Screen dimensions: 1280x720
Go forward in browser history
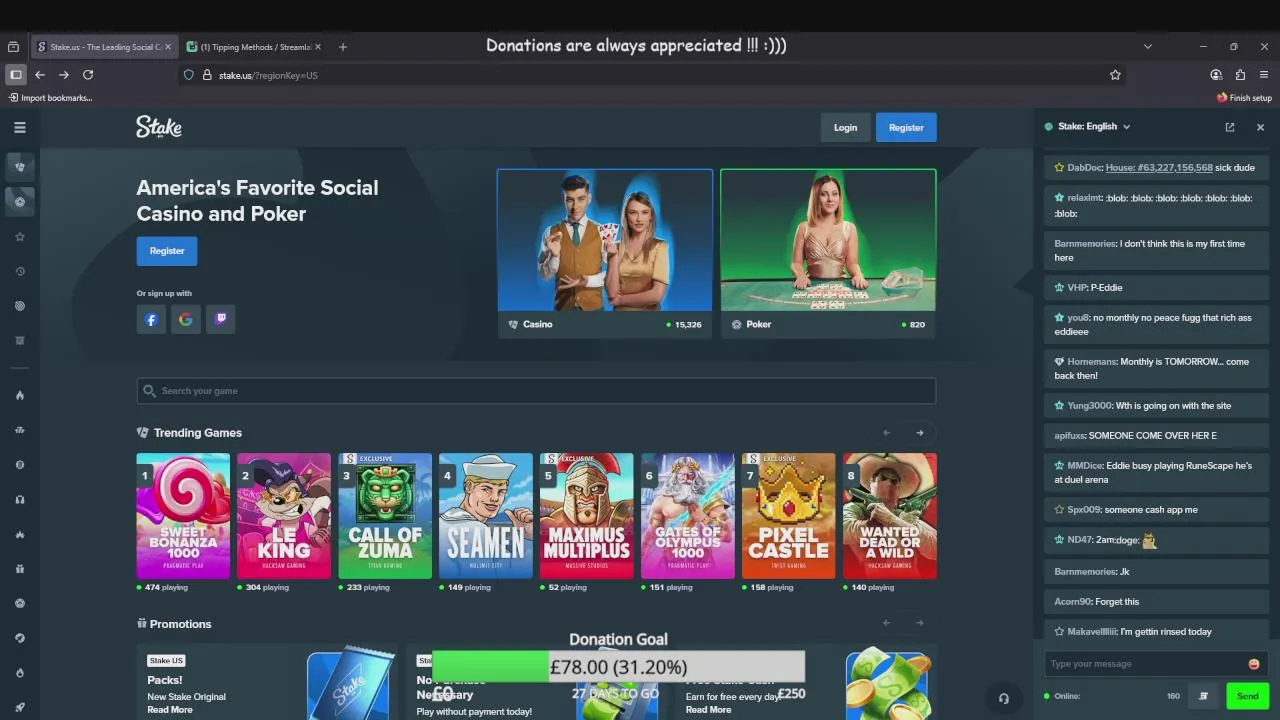(64, 75)
